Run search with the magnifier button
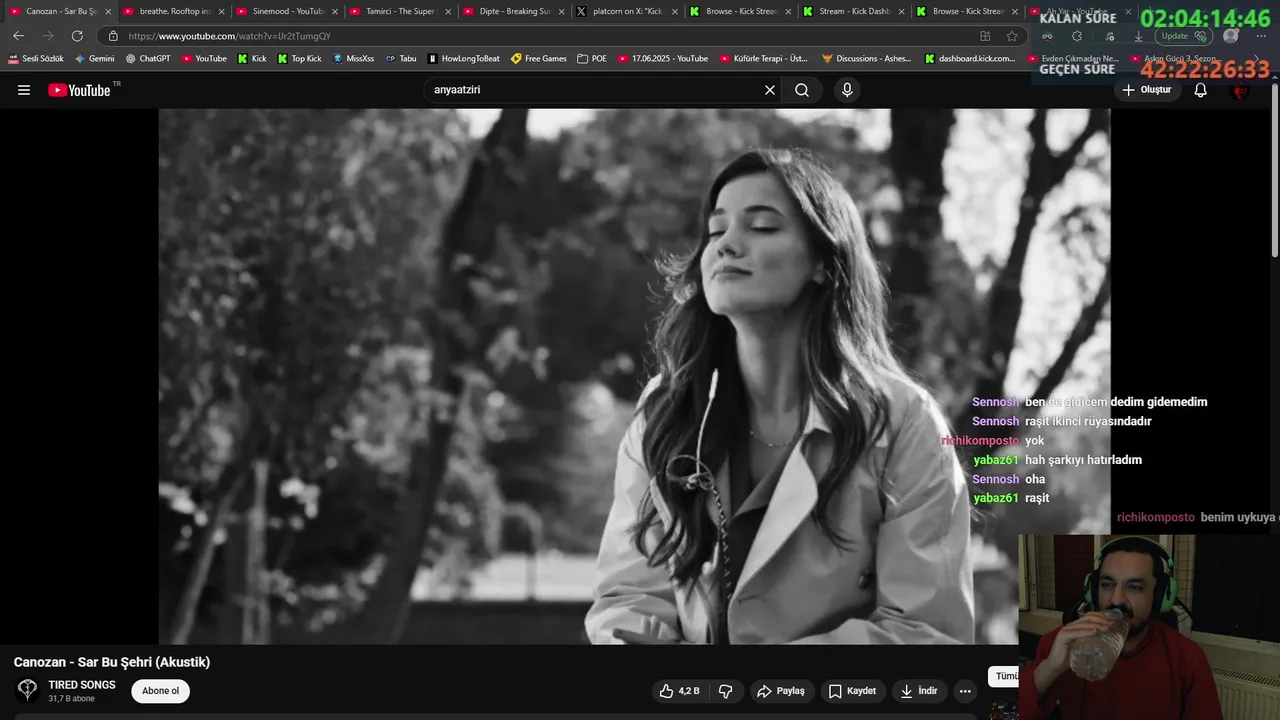This screenshot has height=720, width=1280. click(x=802, y=90)
